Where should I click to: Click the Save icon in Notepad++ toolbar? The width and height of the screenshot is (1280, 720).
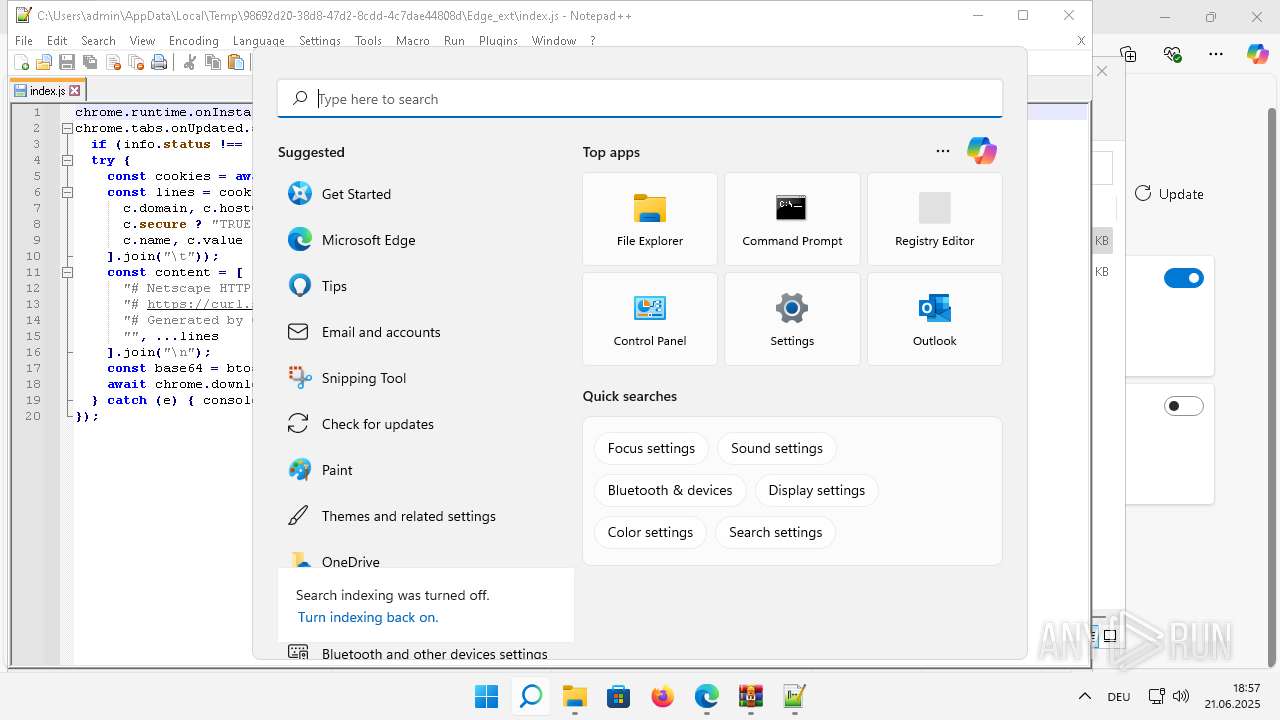tap(66, 62)
